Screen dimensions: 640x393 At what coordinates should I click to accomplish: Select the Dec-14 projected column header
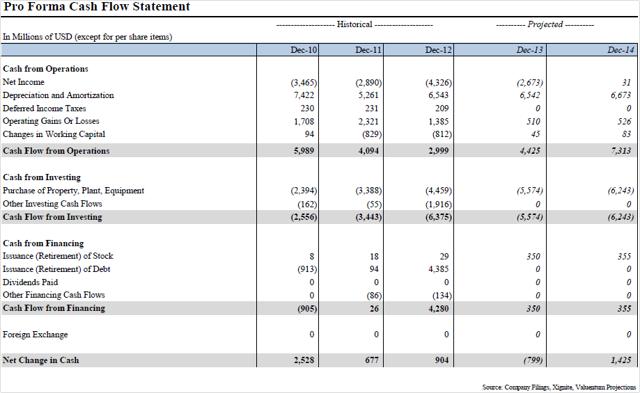621,50
